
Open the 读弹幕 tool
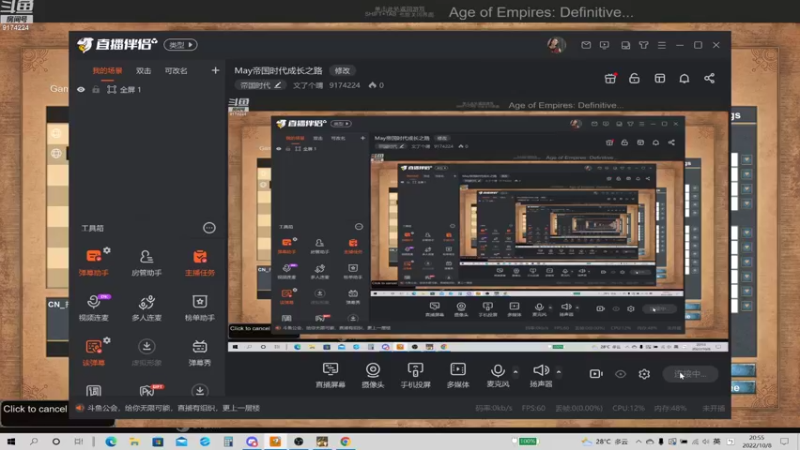point(94,352)
